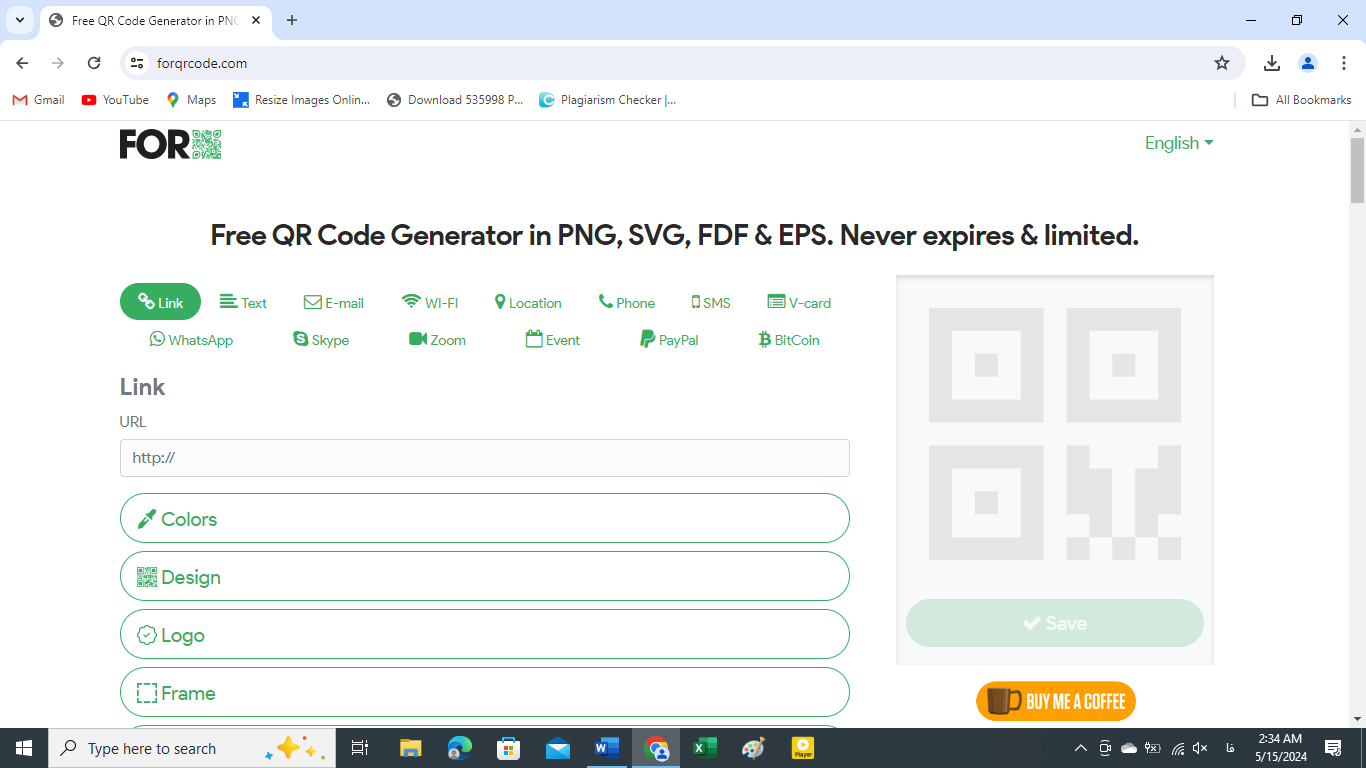Image resolution: width=1366 pixels, height=768 pixels.
Task: Expand the Frame section
Action: pyautogui.click(x=485, y=692)
